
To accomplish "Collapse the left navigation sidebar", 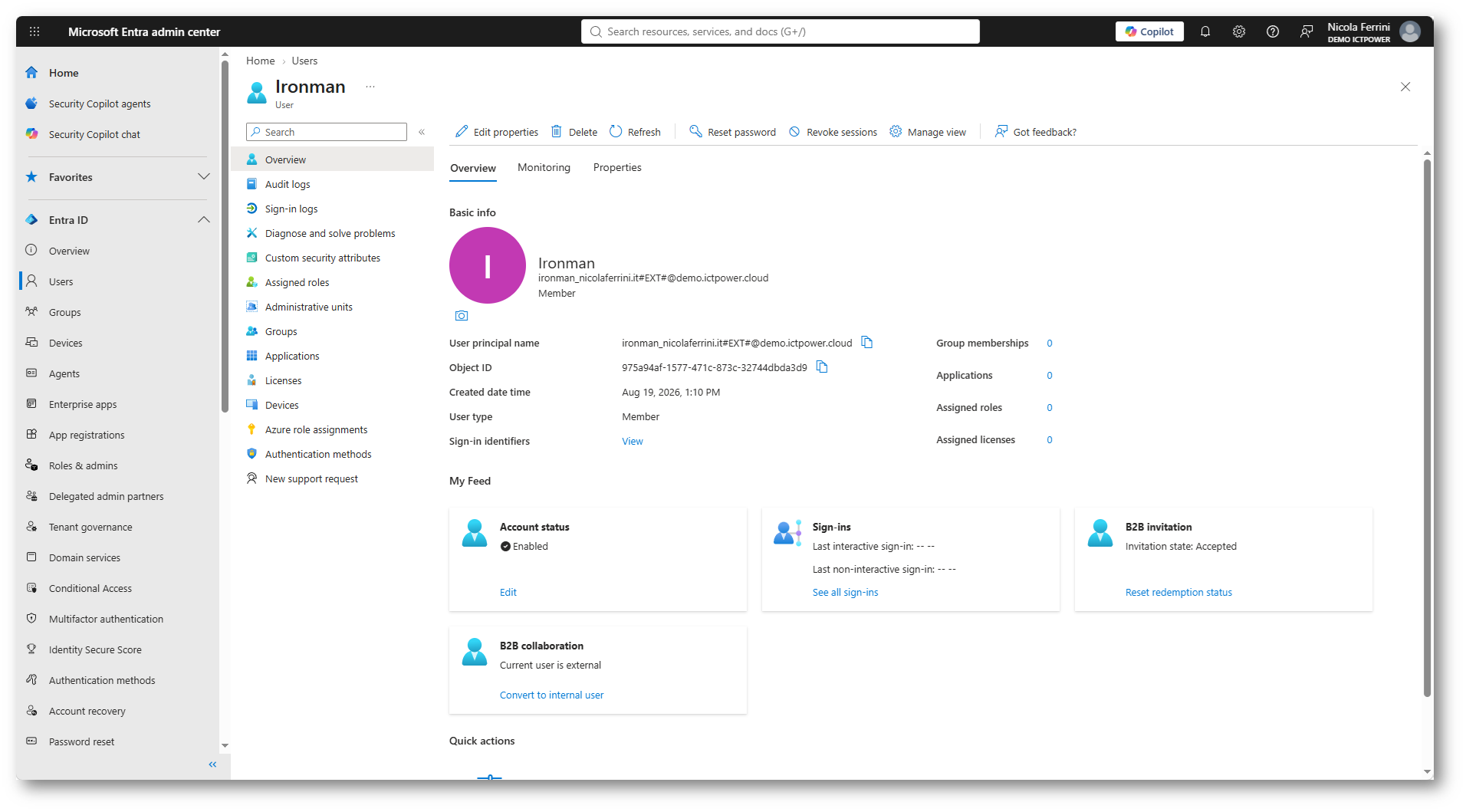I will pos(212,764).
